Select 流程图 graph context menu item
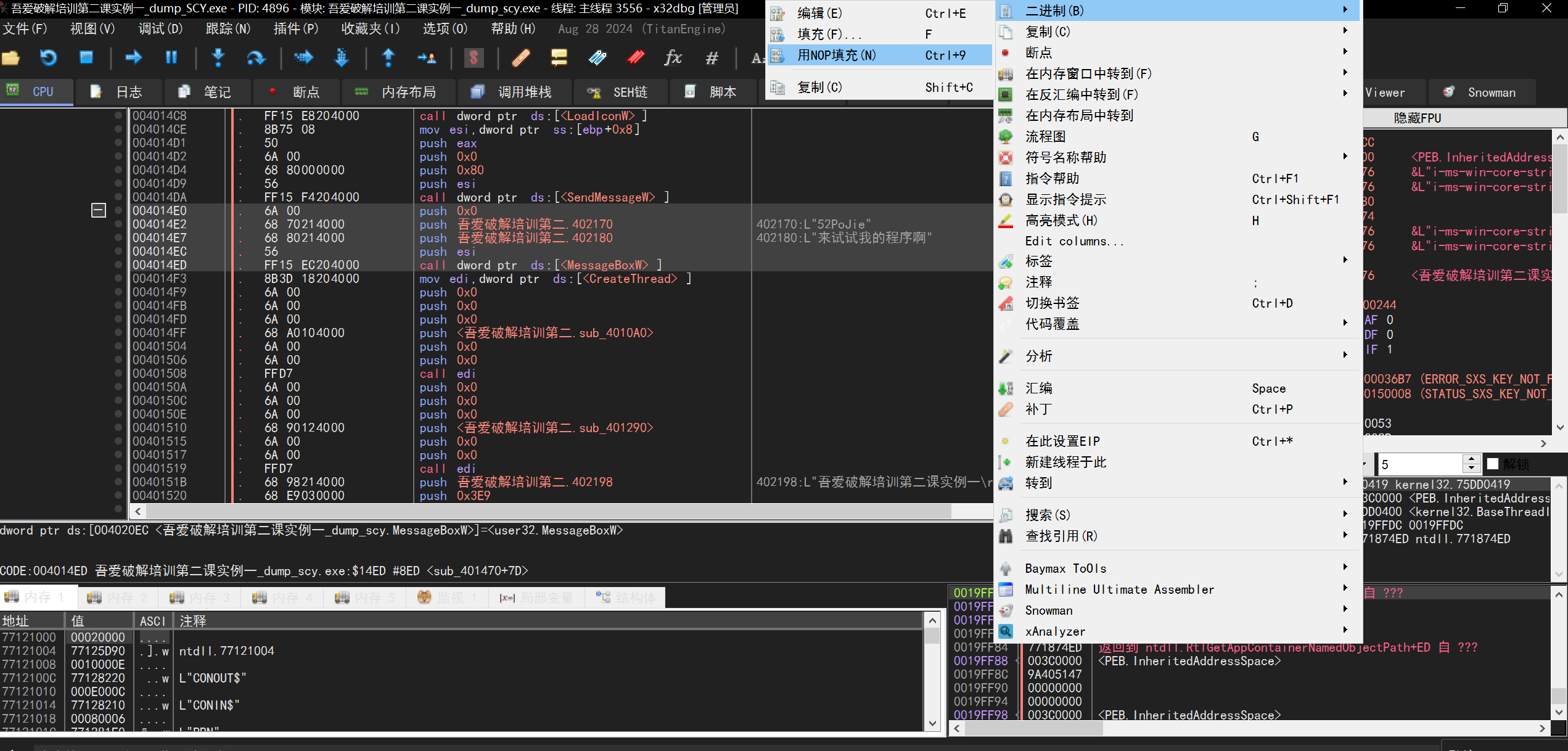Viewport: 1568px width, 751px height. (1178, 136)
